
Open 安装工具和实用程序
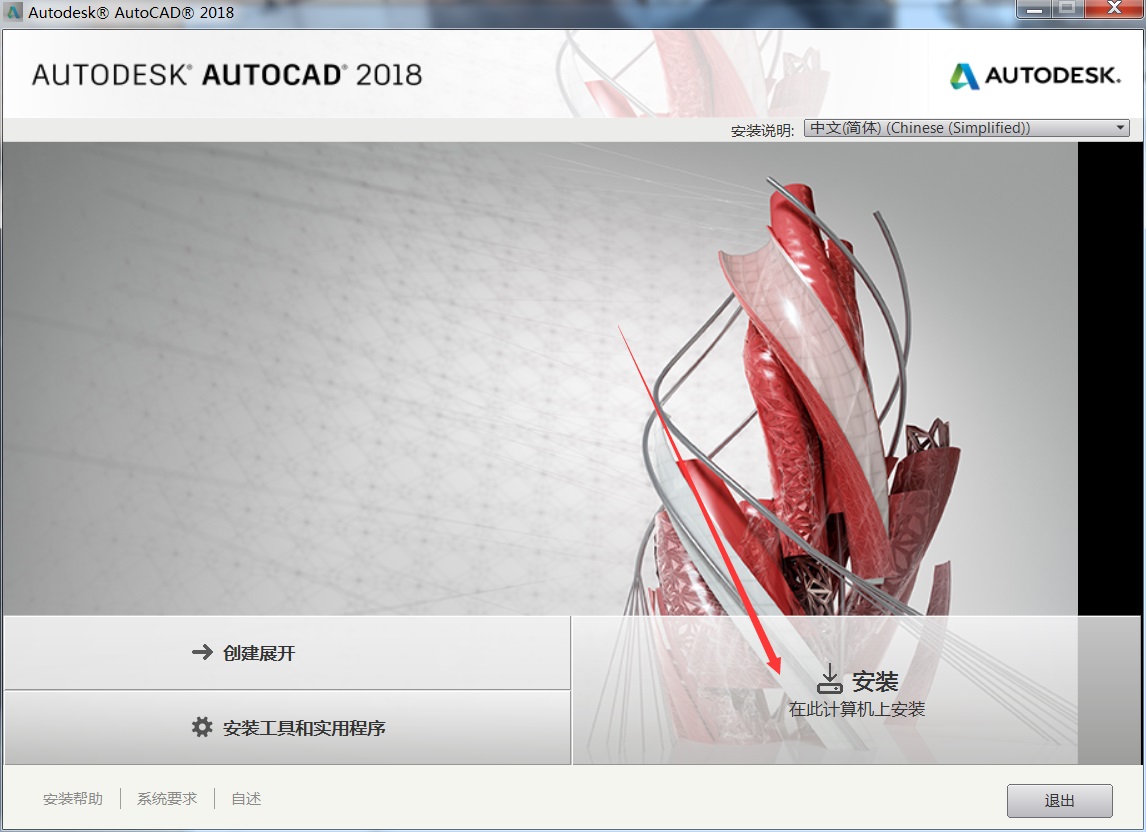tap(287, 728)
